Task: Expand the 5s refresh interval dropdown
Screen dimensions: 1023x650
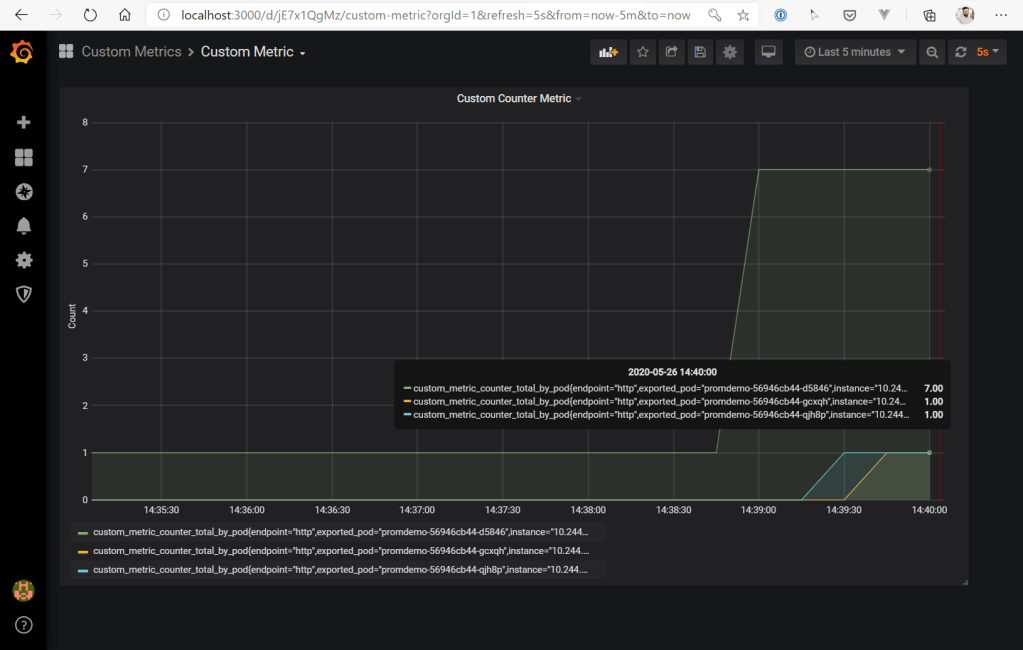Action: (988, 52)
